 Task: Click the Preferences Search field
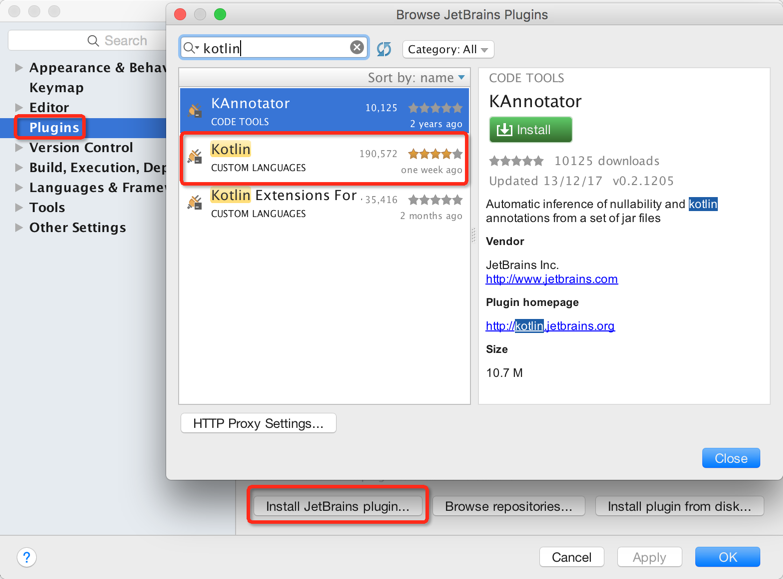point(87,40)
